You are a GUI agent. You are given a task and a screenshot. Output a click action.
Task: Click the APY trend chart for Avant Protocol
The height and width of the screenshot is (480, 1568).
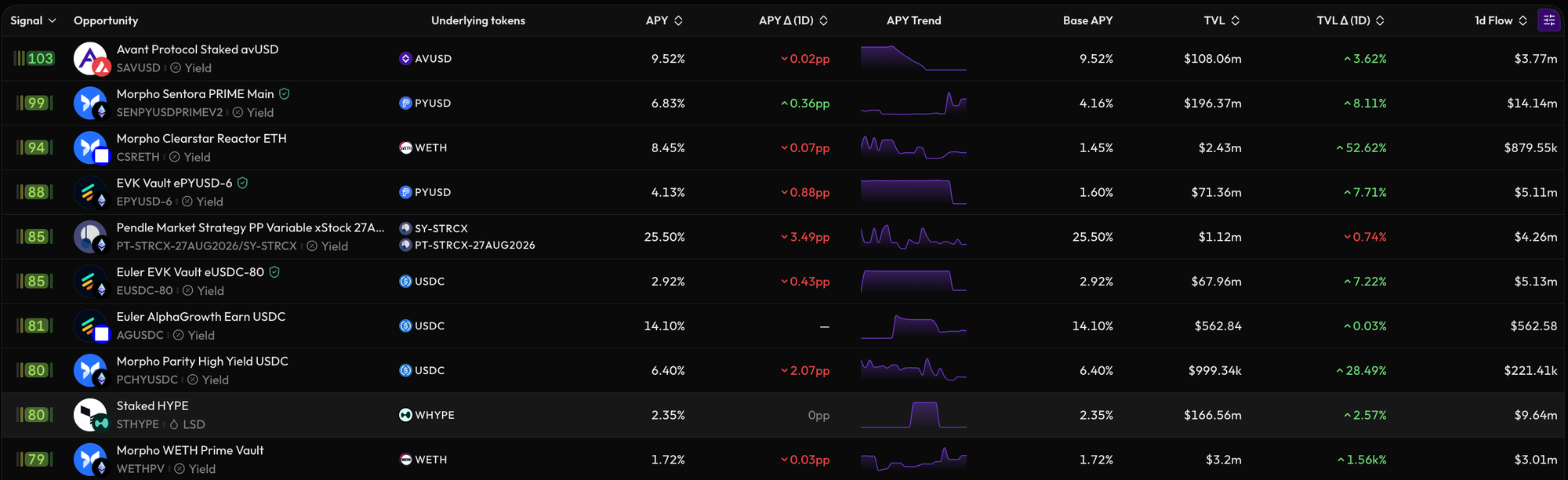[913, 59]
